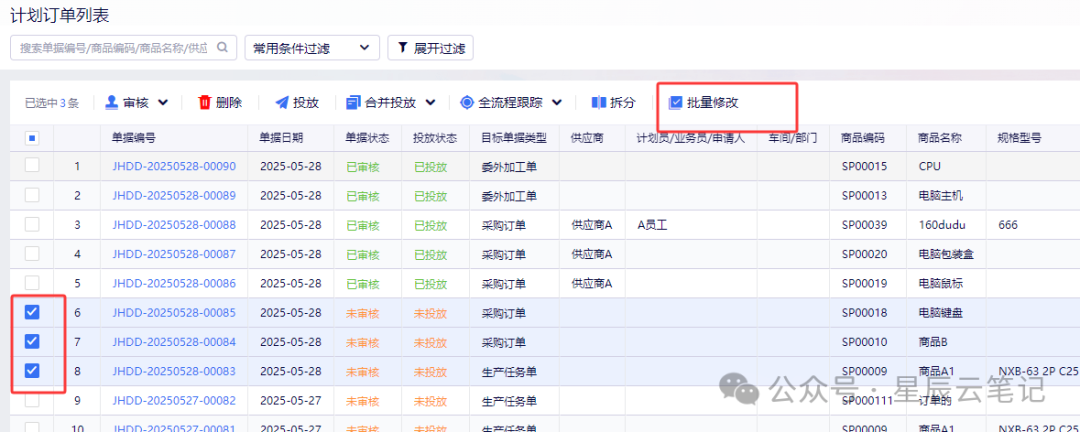The height and width of the screenshot is (432, 1080).
Task: Click the 展开过滤 button
Action: [x=430, y=48]
